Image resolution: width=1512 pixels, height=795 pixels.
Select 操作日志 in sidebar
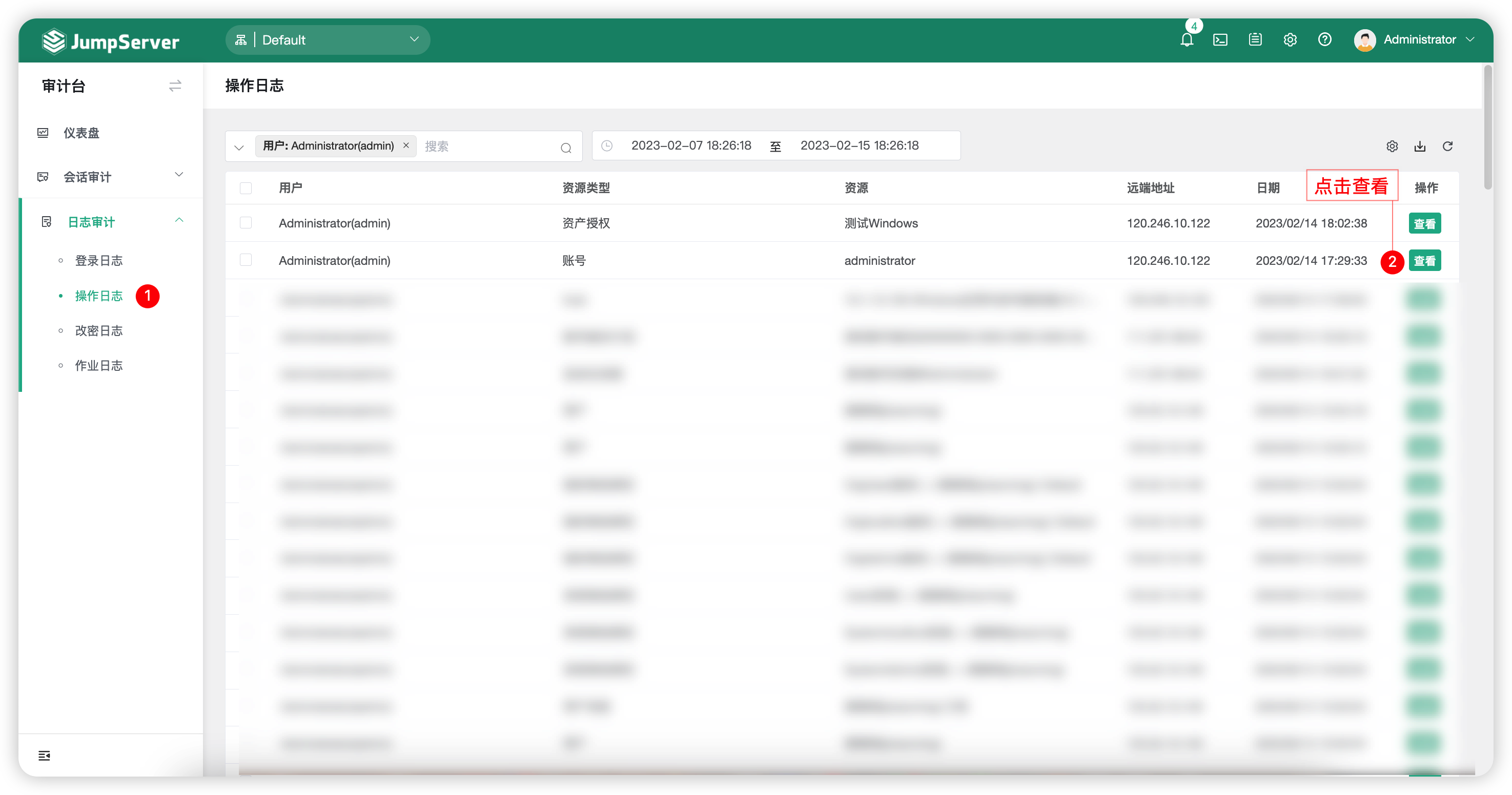pyautogui.click(x=98, y=296)
